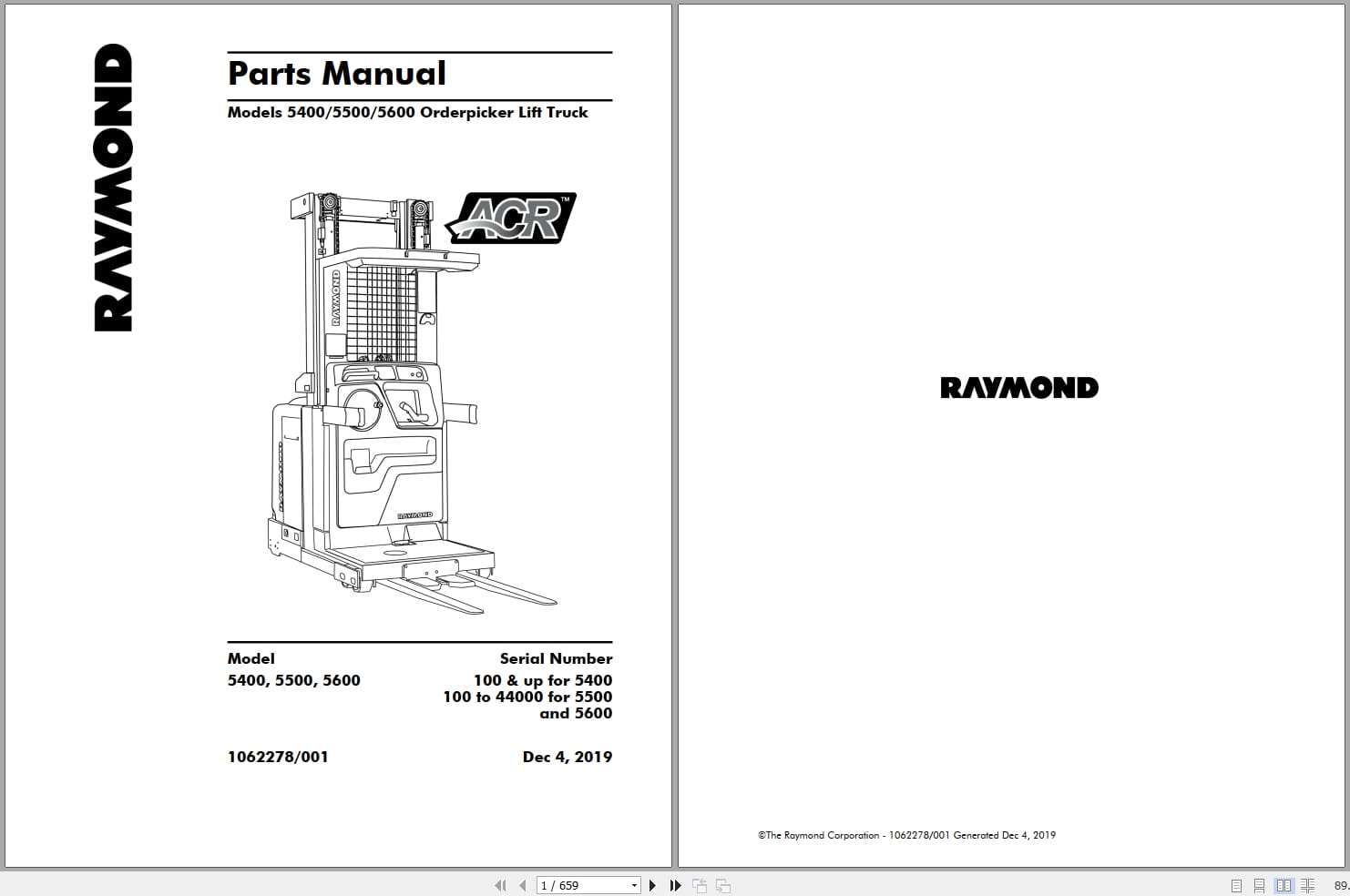Click the Model heading
This screenshot has width=1350, height=896.
tap(251, 658)
